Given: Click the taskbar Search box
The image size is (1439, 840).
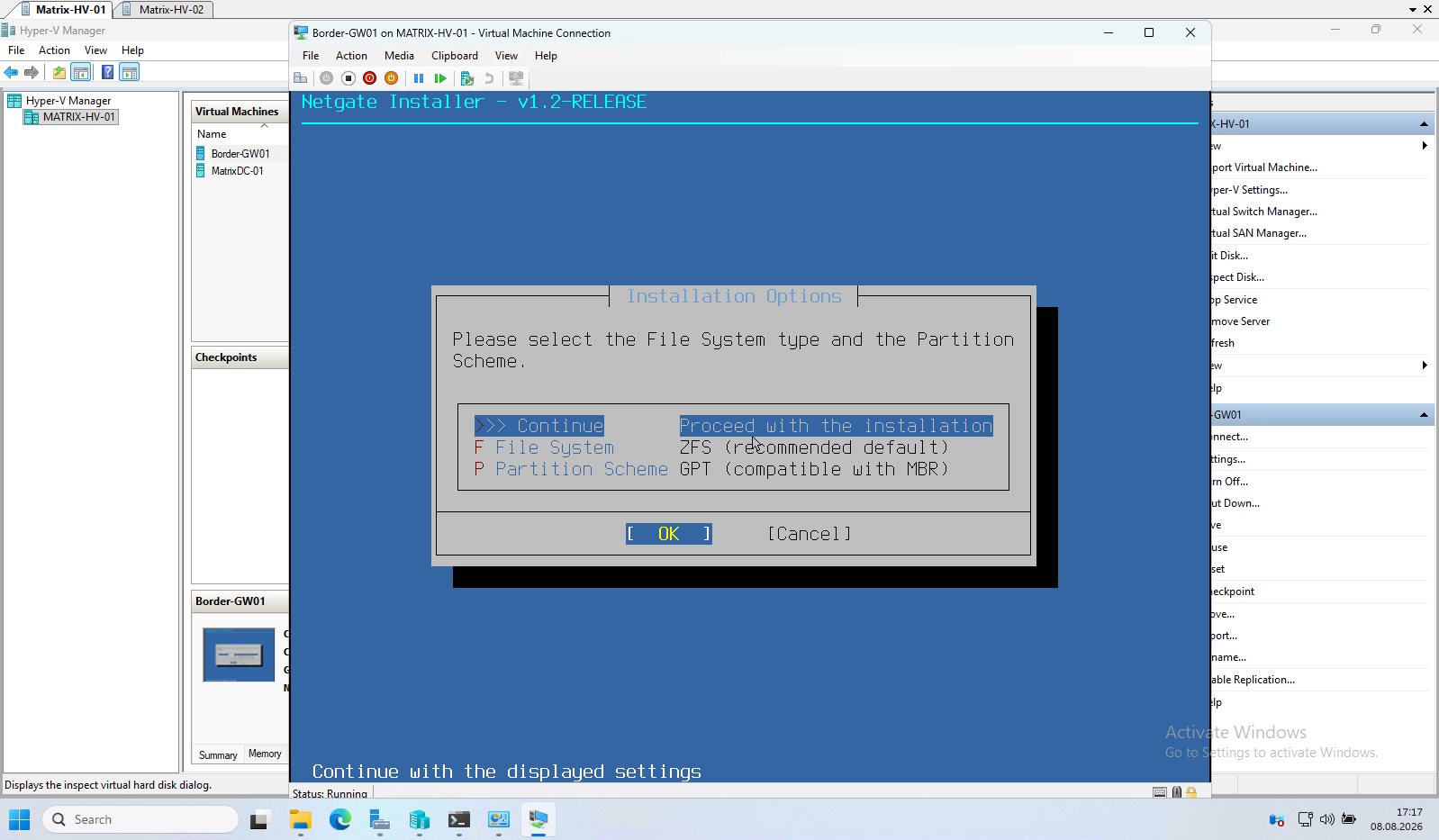Looking at the screenshot, I should click(x=140, y=819).
